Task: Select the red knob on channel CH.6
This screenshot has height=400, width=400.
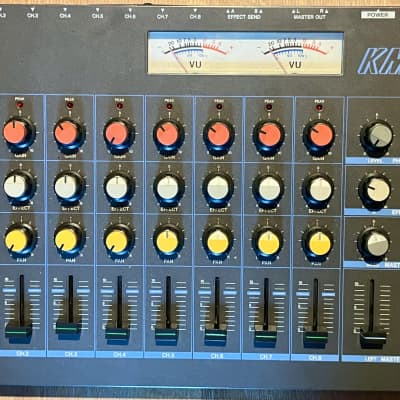Action: (x=219, y=135)
